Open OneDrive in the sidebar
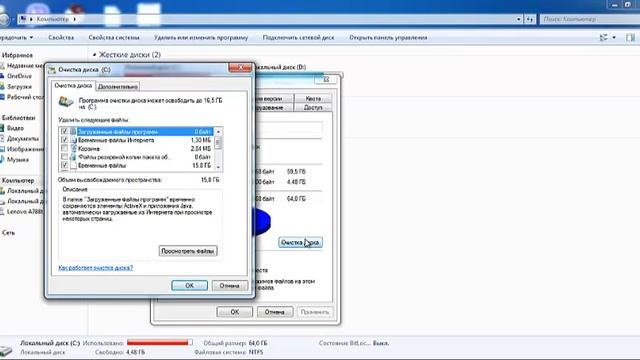The image size is (640, 360). click(19, 76)
